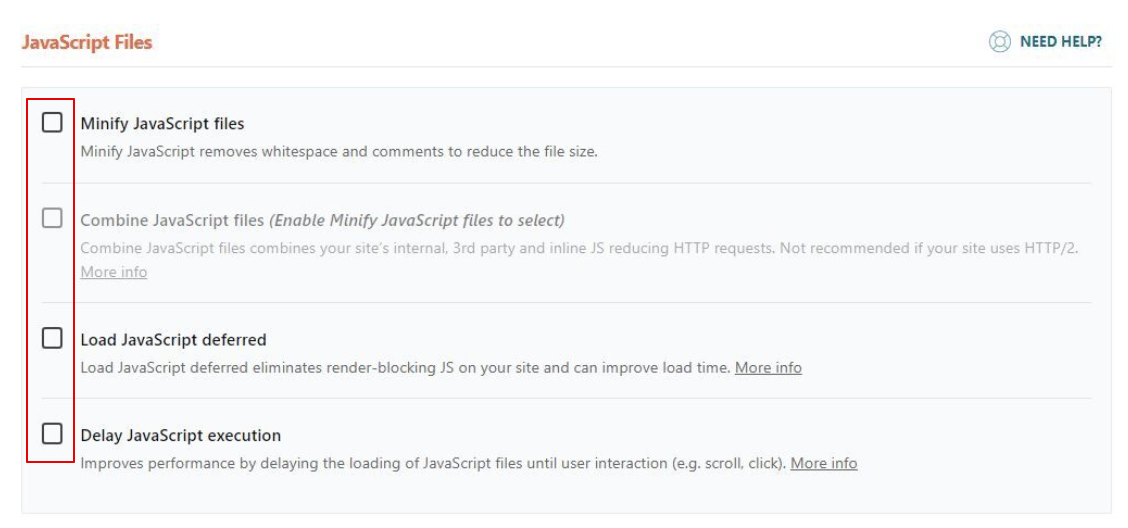
Task: Click the lifebuoy help icon
Action: [x=999, y=42]
